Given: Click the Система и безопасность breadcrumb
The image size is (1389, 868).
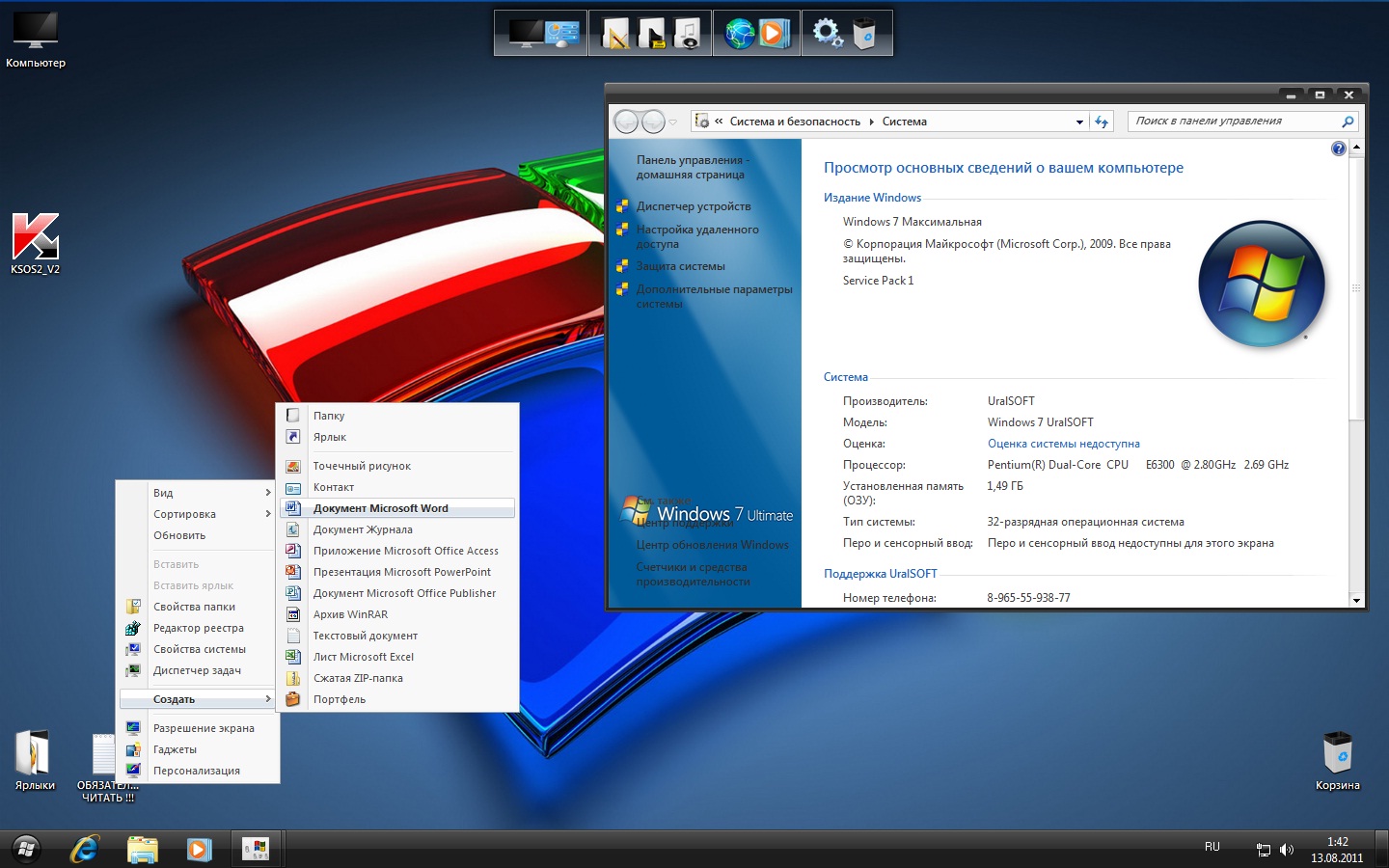Looking at the screenshot, I should click(x=795, y=122).
